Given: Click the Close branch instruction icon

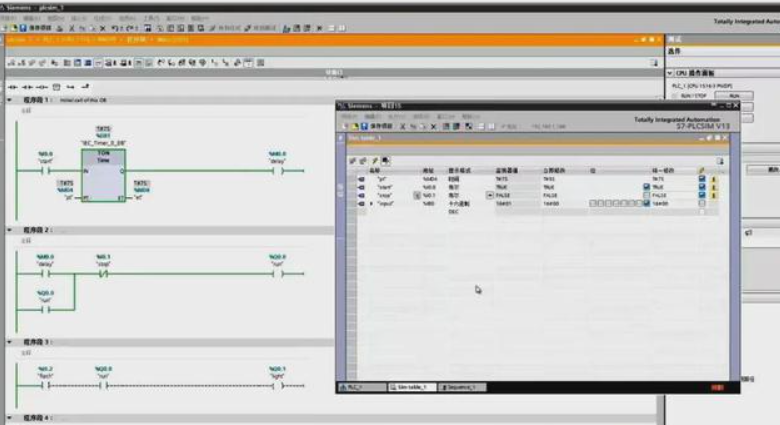Looking at the screenshot, I should tap(85, 87).
